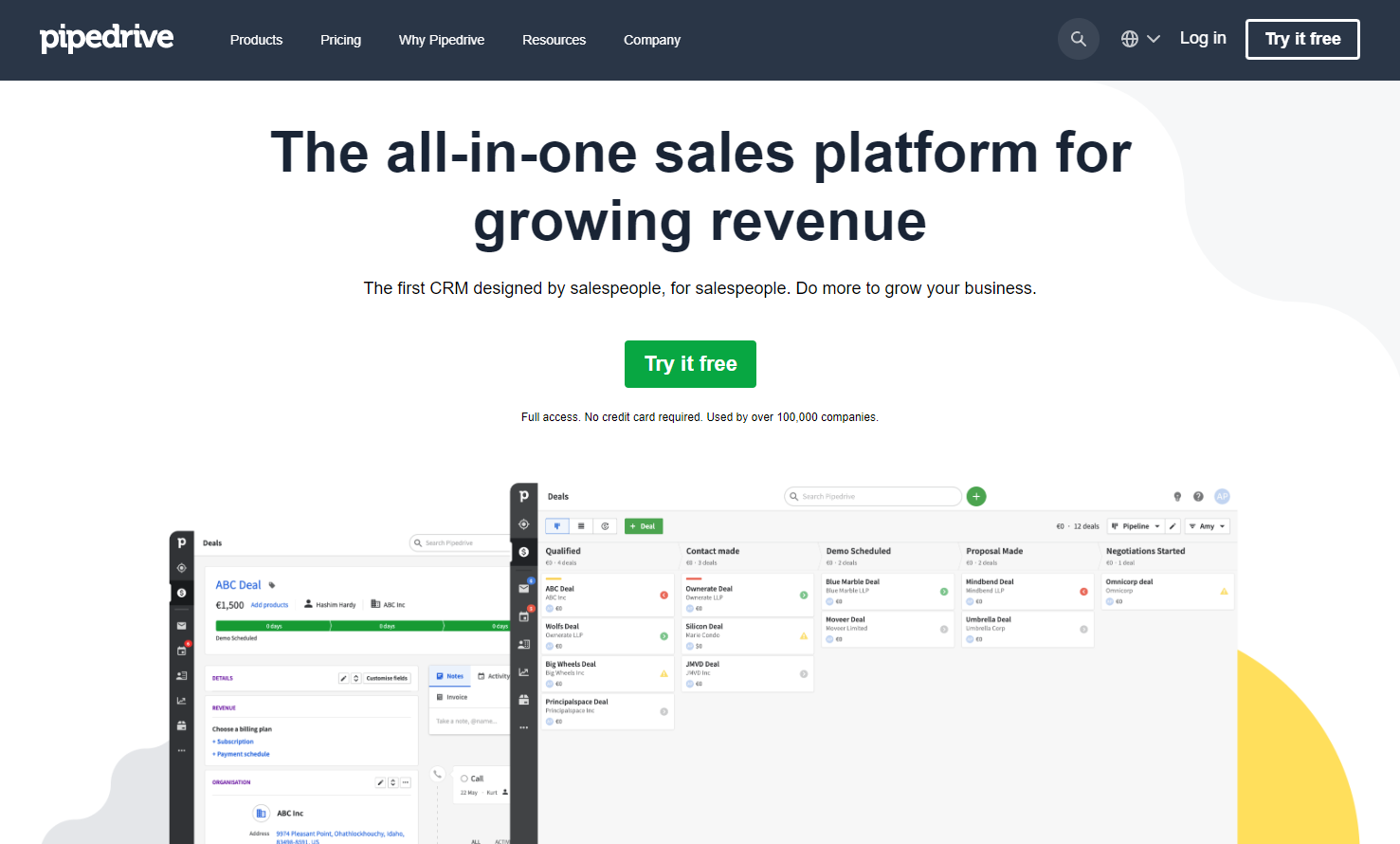This screenshot has width=1400, height=844.
Task: Focus the Search Pipedrive field on pipeline board
Action: click(873, 496)
